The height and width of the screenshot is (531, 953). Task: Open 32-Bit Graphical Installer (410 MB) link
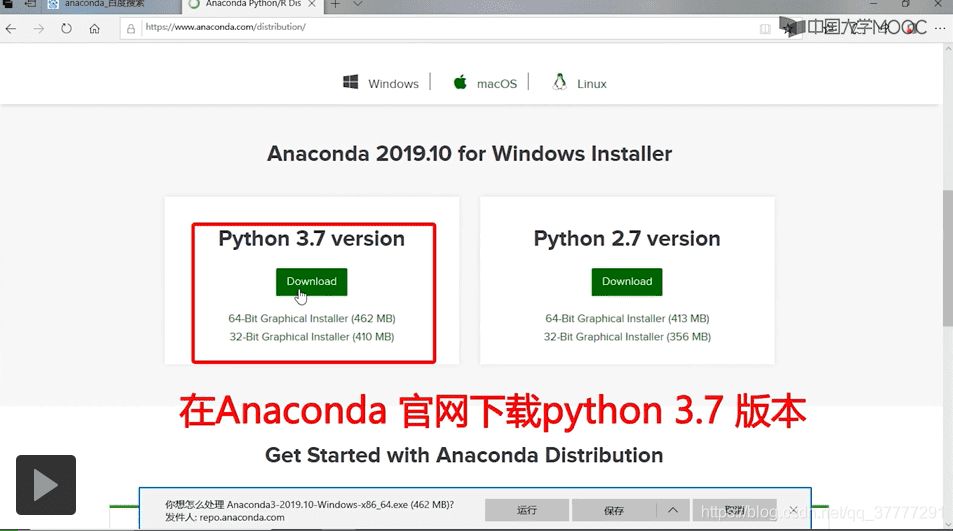tap(312, 337)
